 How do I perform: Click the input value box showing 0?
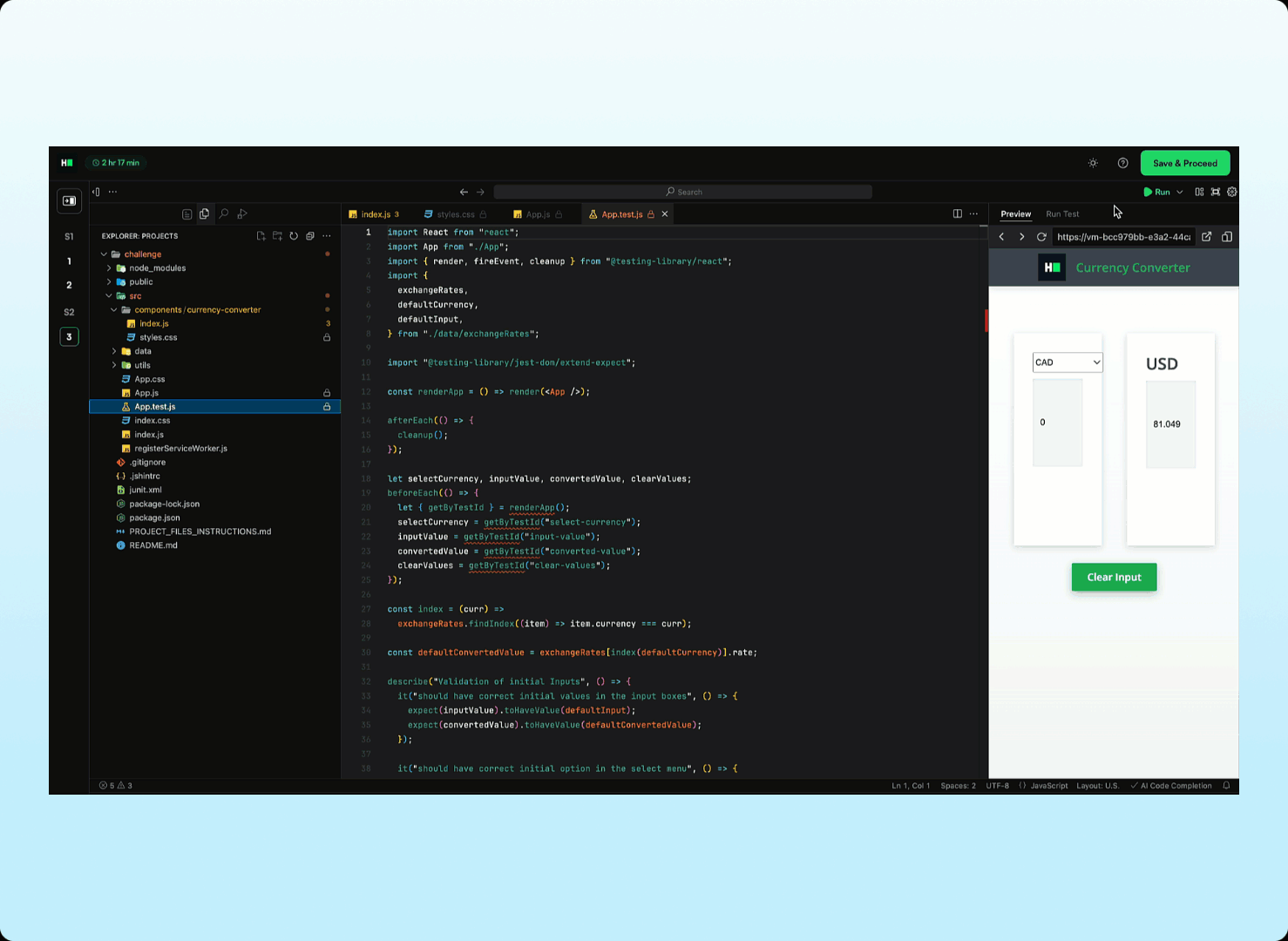pos(1057,423)
